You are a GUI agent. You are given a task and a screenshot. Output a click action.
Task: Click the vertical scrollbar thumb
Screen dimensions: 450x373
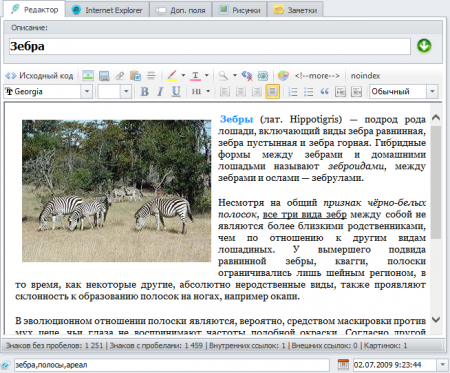(x=436, y=182)
